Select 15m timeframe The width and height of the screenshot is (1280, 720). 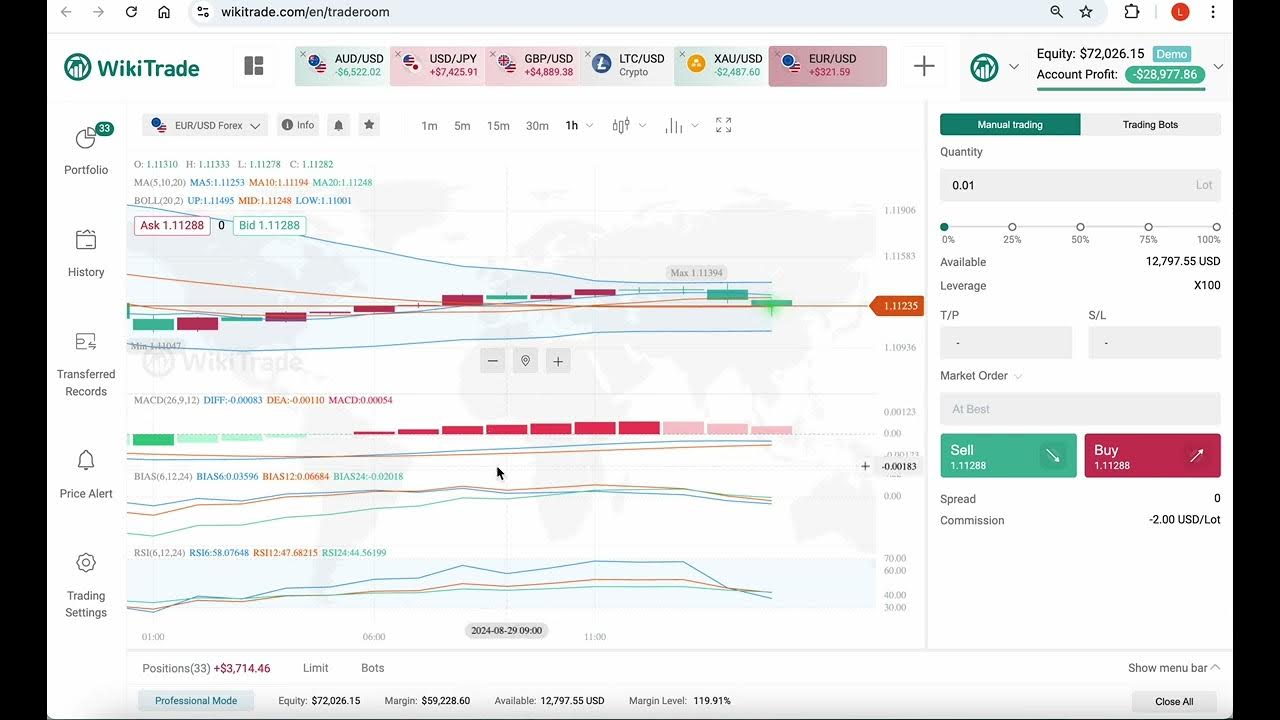tap(498, 126)
